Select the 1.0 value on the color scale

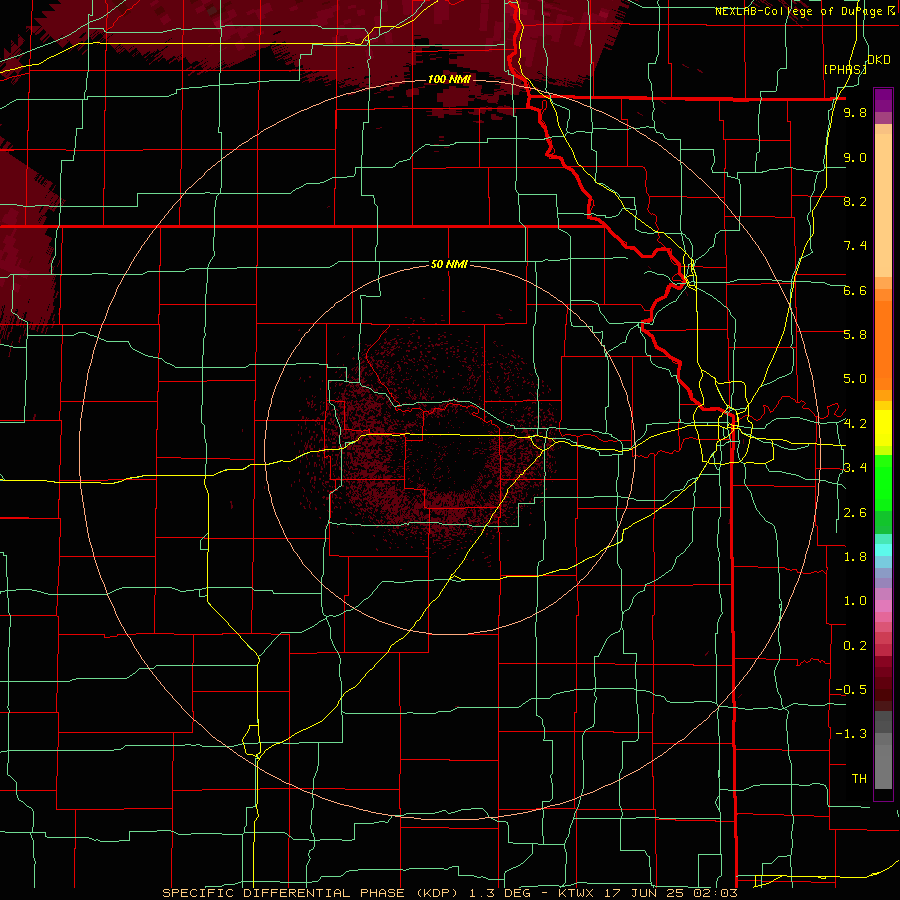tap(855, 601)
